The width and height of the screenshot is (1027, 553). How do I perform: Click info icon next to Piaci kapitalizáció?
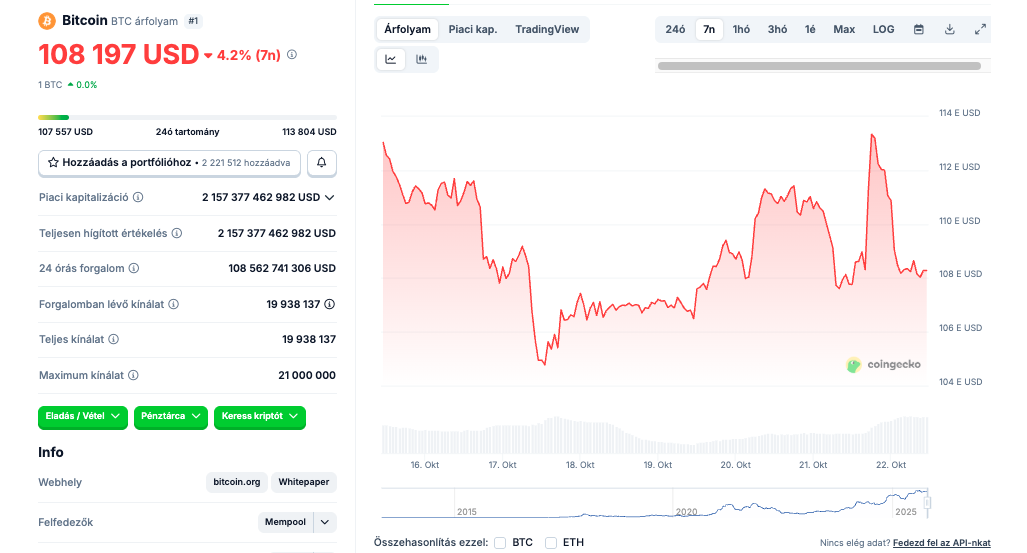pos(138,198)
